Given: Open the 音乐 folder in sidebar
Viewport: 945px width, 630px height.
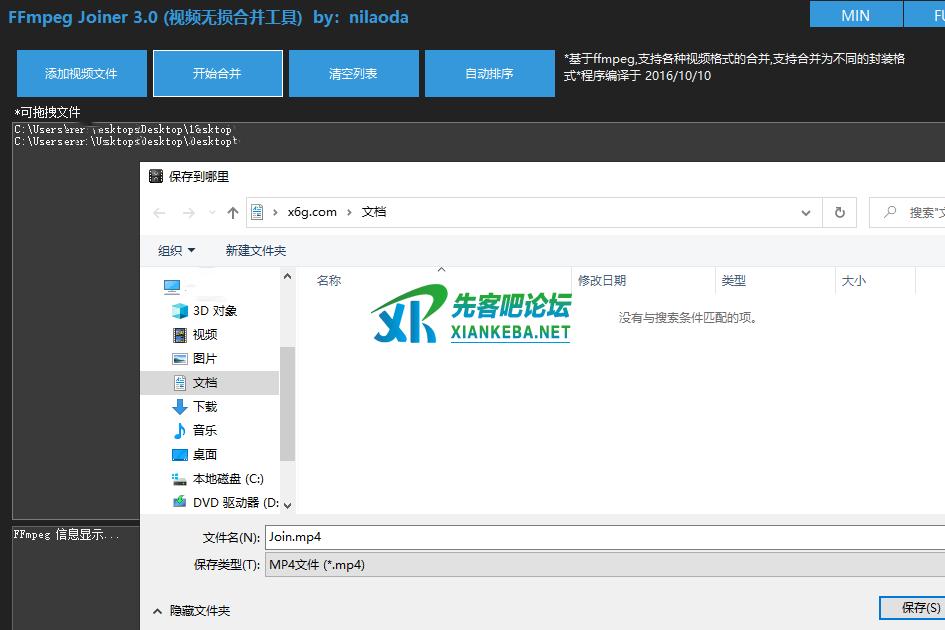Looking at the screenshot, I should [x=204, y=431].
